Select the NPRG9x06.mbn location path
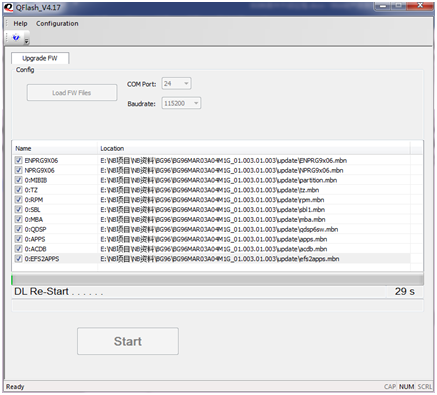 click(222, 170)
